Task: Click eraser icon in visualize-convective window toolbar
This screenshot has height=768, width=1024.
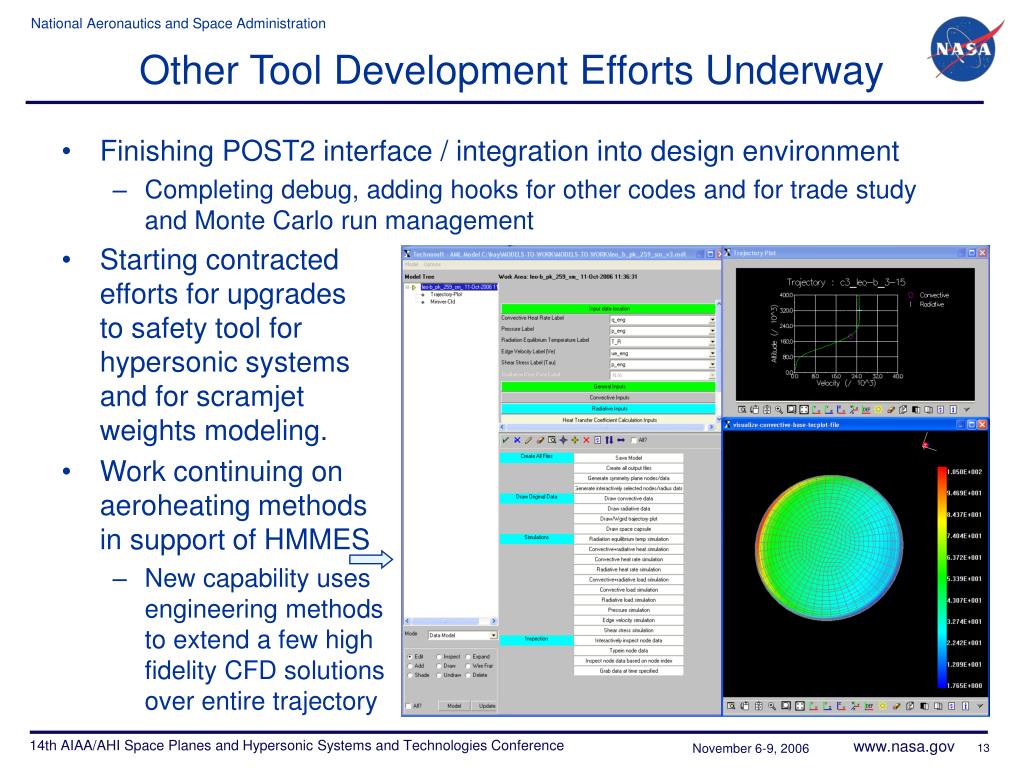Action: [x=897, y=706]
